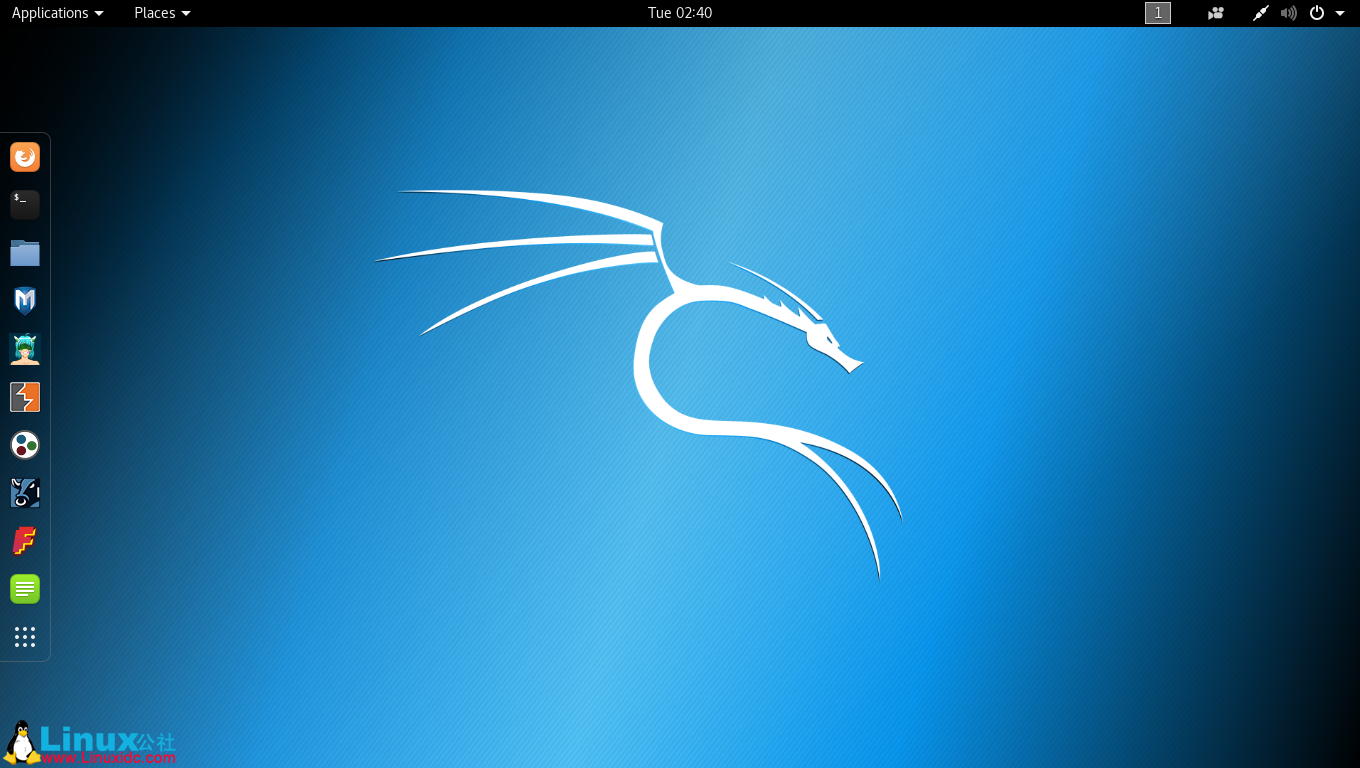Click the screen recorder camera icon

click(x=1216, y=13)
